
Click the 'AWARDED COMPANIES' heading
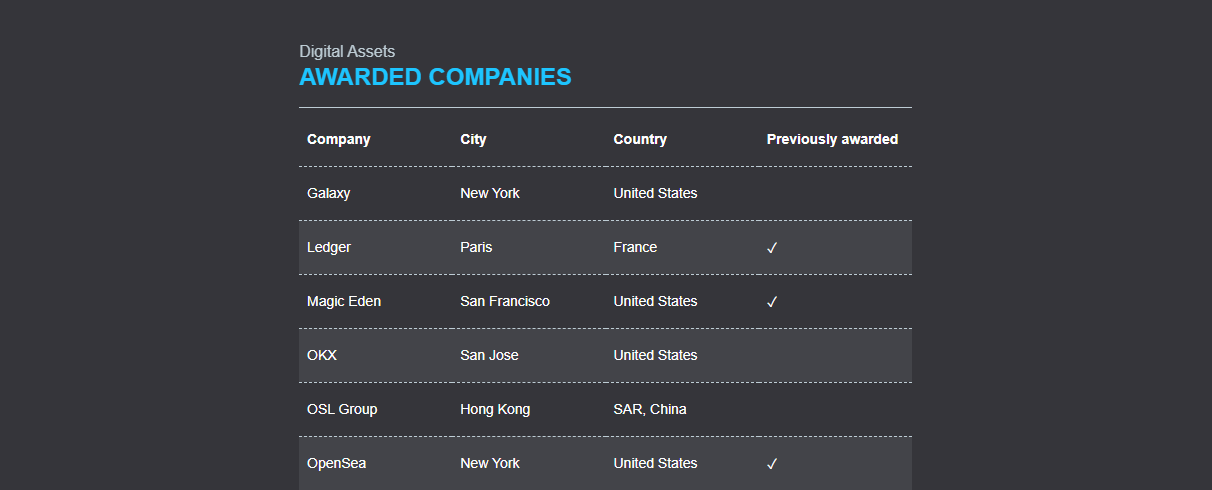pyautogui.click(x=435, y=77)
